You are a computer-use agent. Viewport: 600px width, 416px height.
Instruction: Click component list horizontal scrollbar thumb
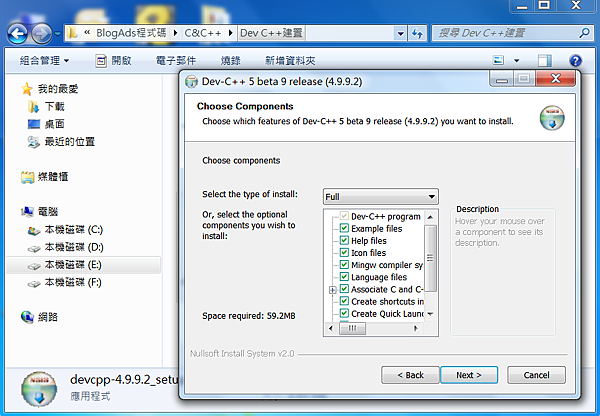(x=353, y=328)
